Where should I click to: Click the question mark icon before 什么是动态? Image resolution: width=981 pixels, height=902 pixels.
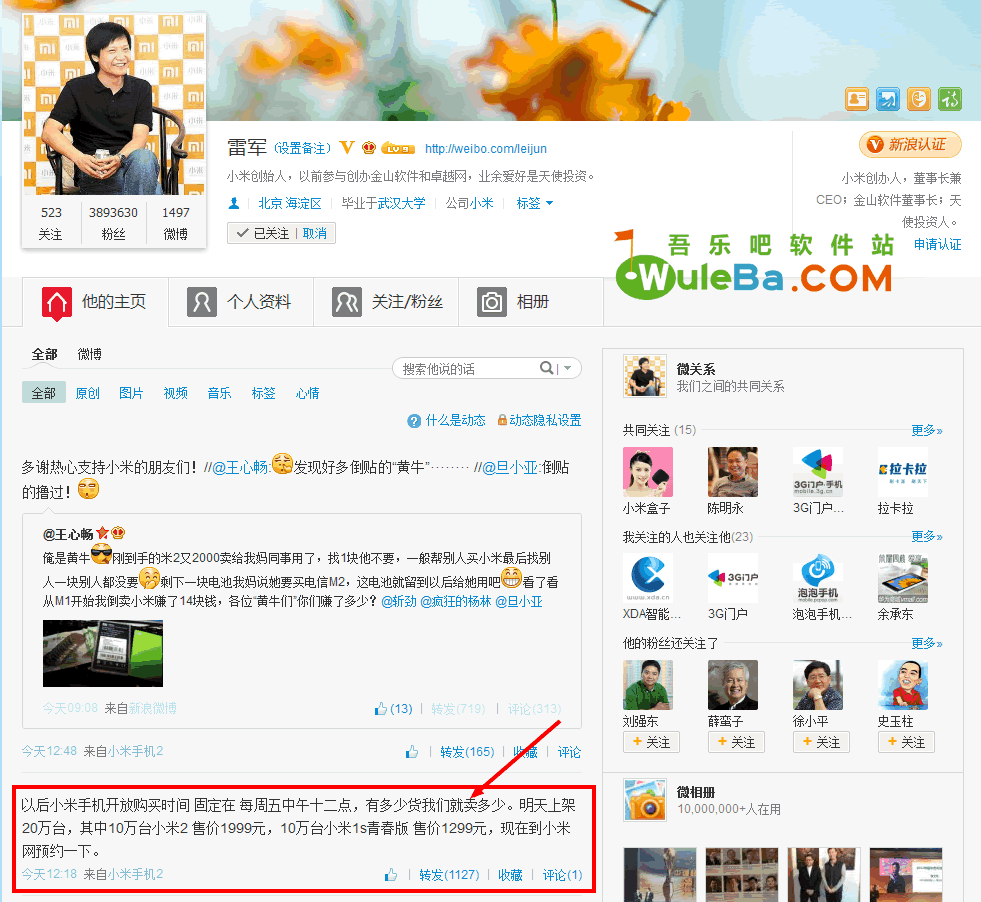click(x=414, y=421)
